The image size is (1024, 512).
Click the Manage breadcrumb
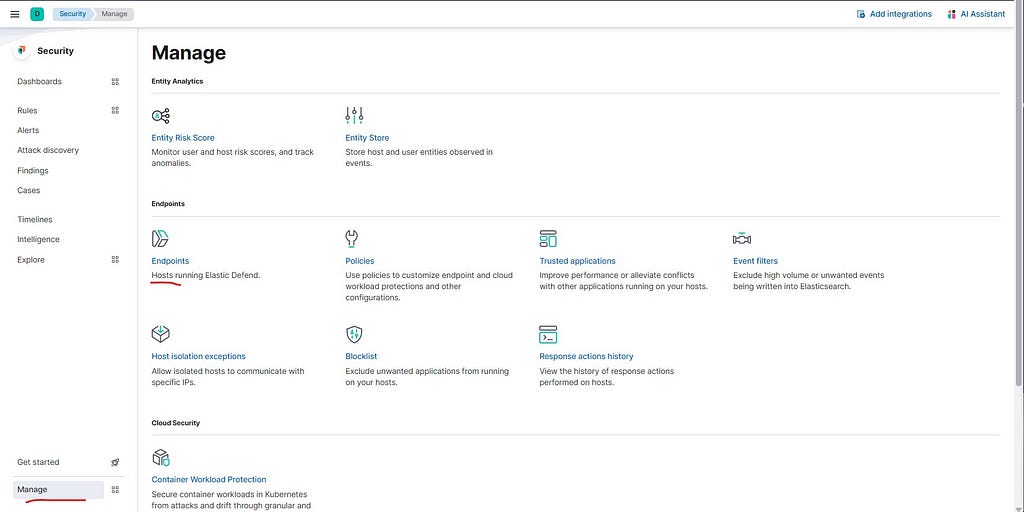coord(114,14)
